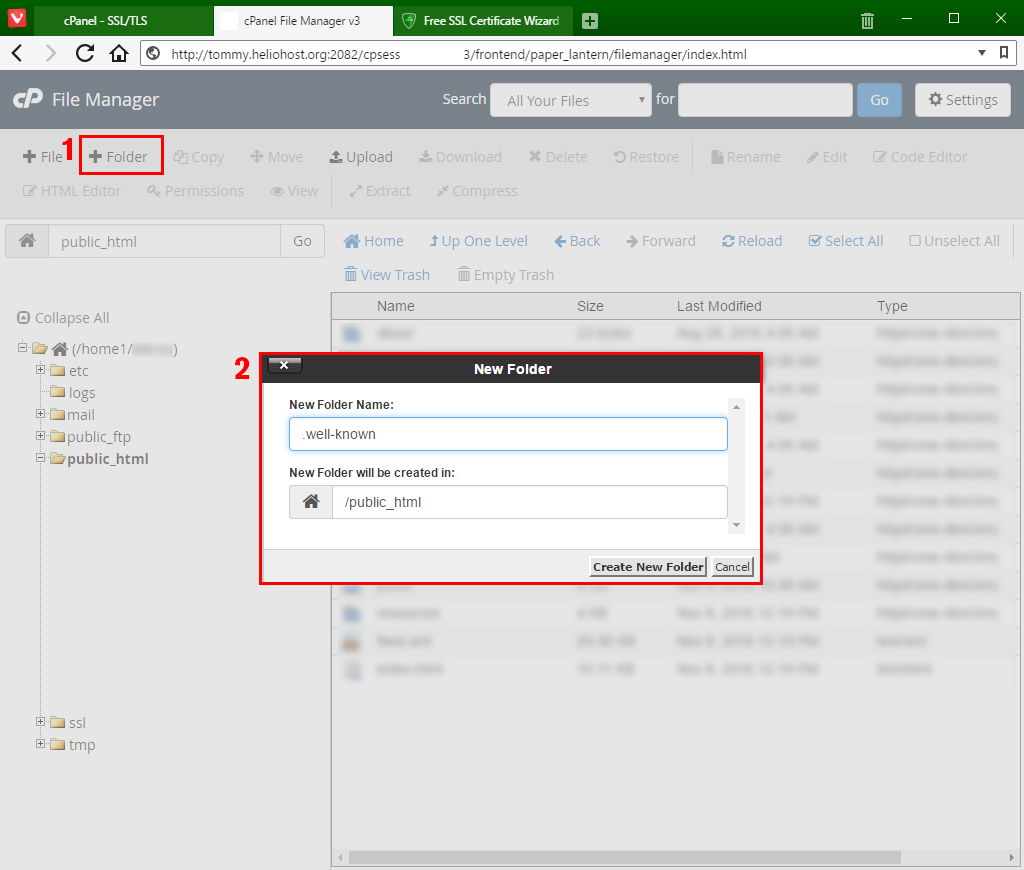Click home icon in New Folder dialog
This screenshot has width=1024, height=870.
click(x=312, y=502)
